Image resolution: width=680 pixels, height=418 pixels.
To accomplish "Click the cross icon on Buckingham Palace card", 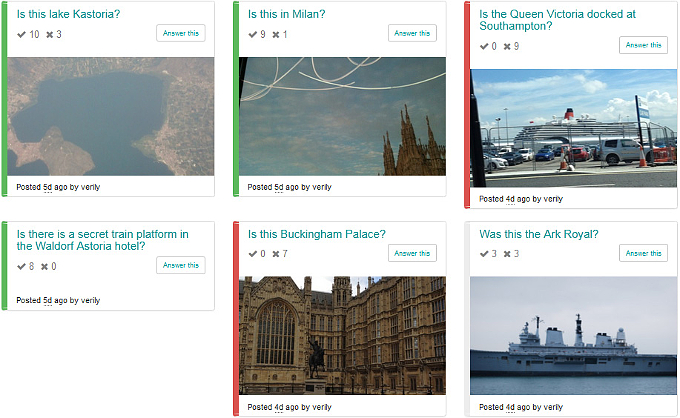I will point(276,254).
